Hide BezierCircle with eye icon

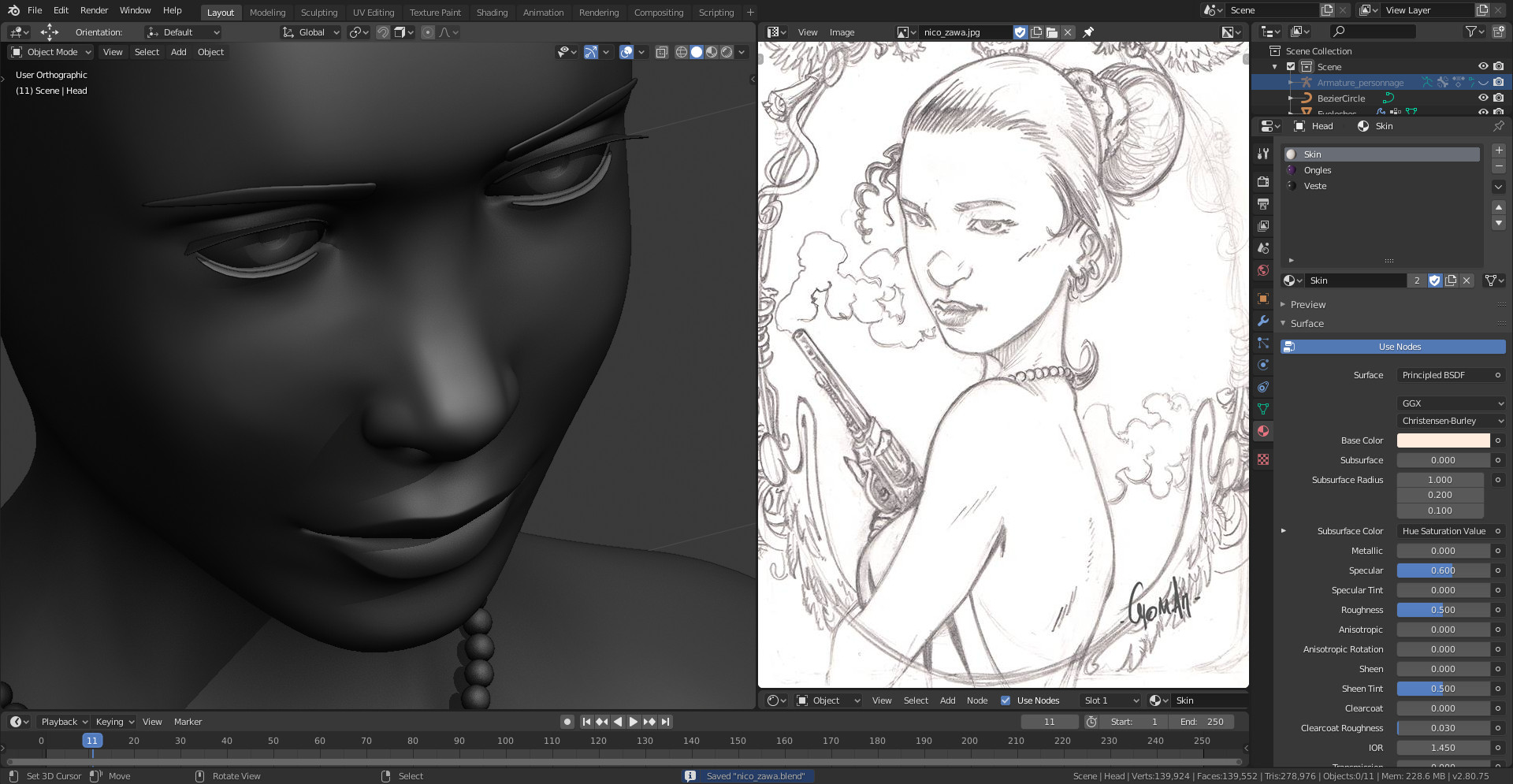tap(1483, 98)
